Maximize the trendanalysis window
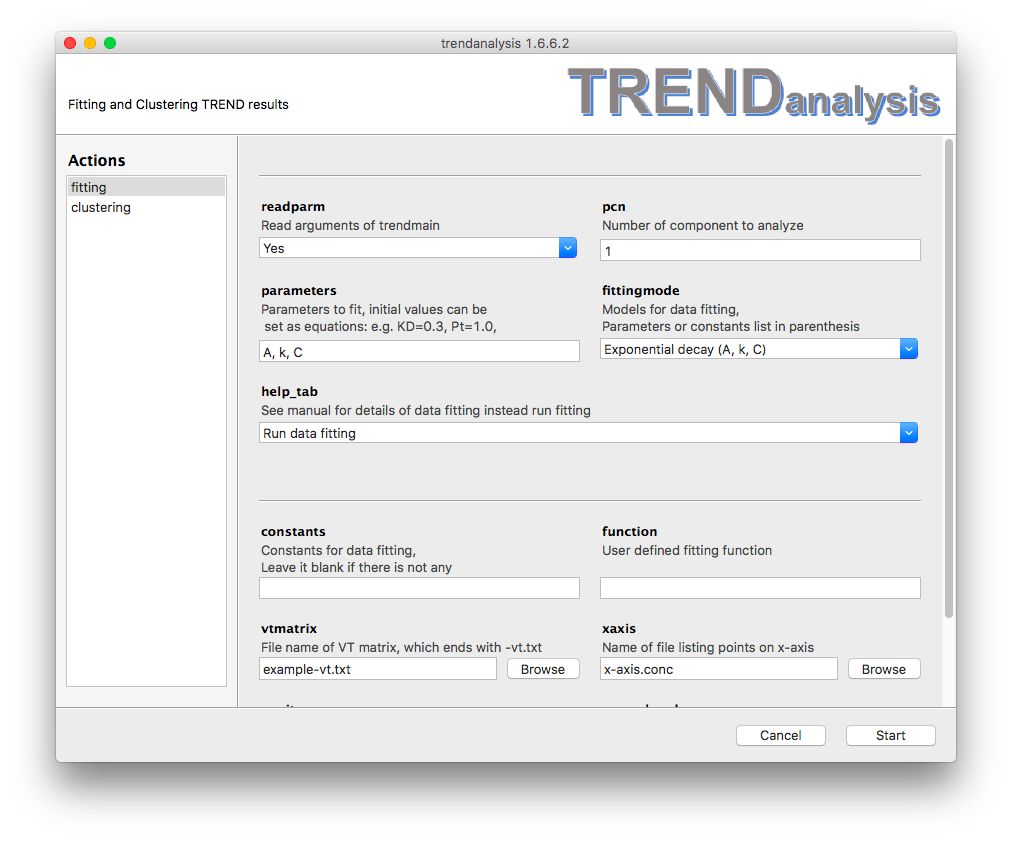Image resolution: width=1012 pixels, height=842 pixels. tap(110, 43)
